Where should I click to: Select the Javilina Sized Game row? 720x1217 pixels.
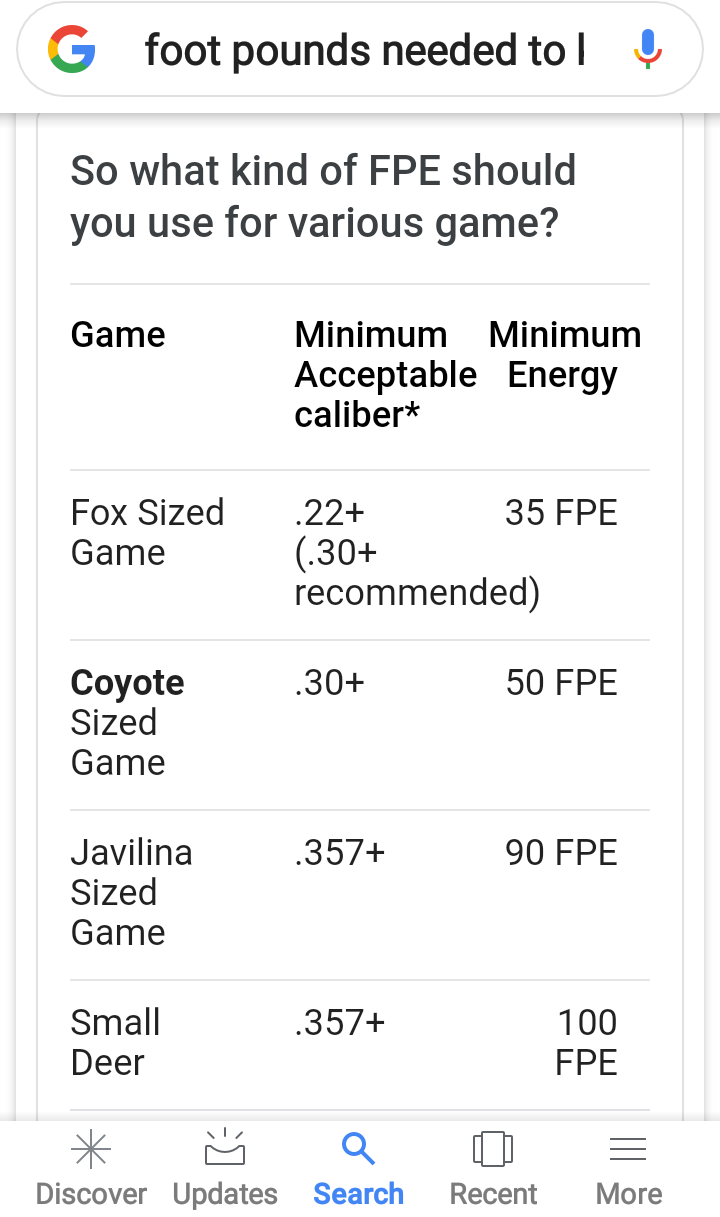(360, 895)
